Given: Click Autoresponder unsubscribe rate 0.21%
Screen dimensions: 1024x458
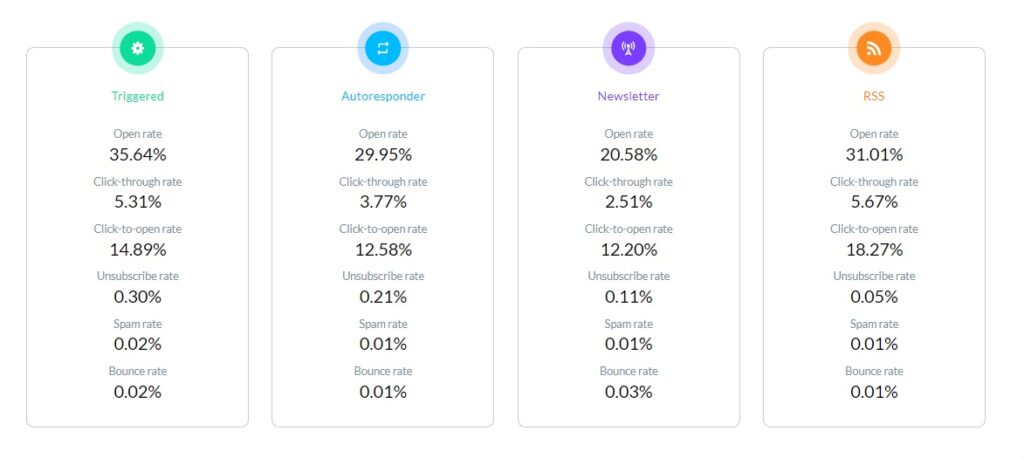Looking at the screenshot, I should (x=383, y=297).
